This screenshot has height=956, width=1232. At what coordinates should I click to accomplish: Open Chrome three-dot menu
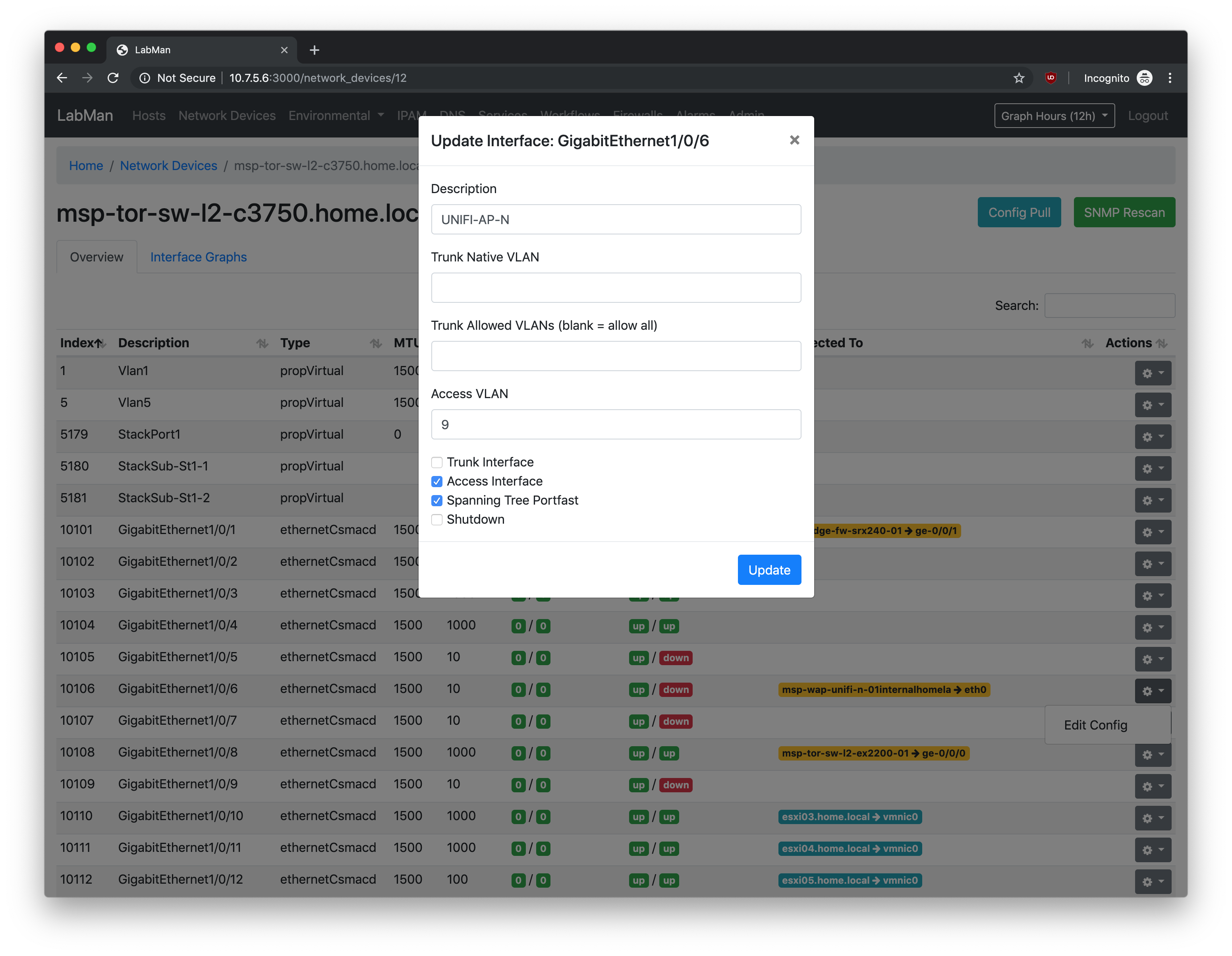tap(1169, 78)
